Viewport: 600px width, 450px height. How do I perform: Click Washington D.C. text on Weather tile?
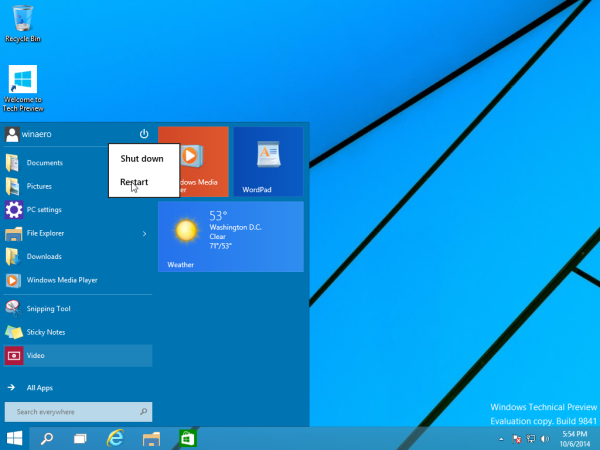click(x=235, y=227)
